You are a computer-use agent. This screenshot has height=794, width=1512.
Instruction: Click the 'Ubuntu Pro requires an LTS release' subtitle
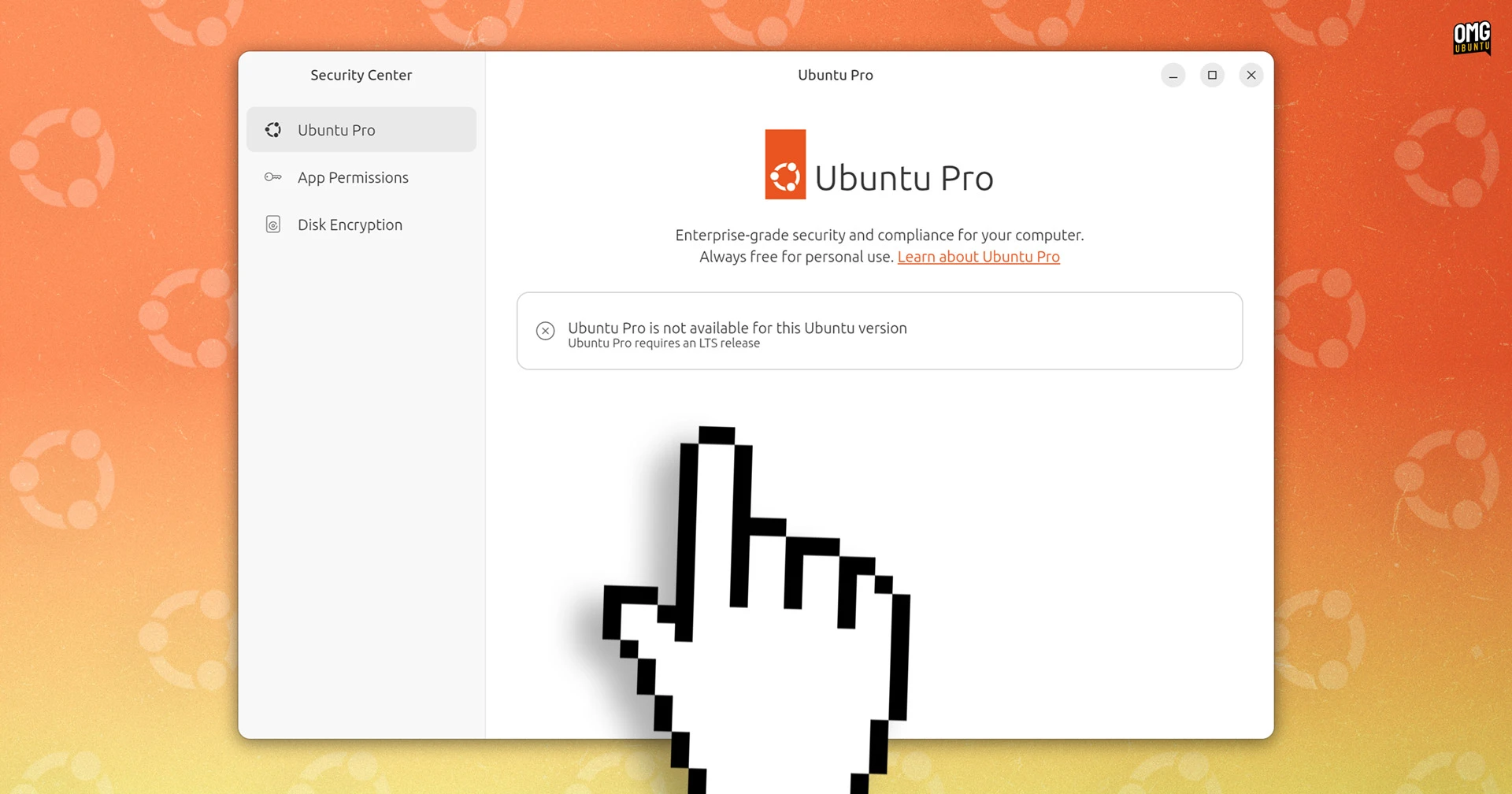pos(664,343)
